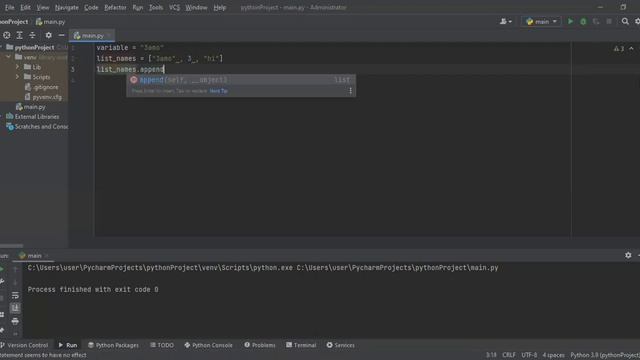Click the up arrow next to the warnings count
640x360 pixels.
[x=631, y=49]
